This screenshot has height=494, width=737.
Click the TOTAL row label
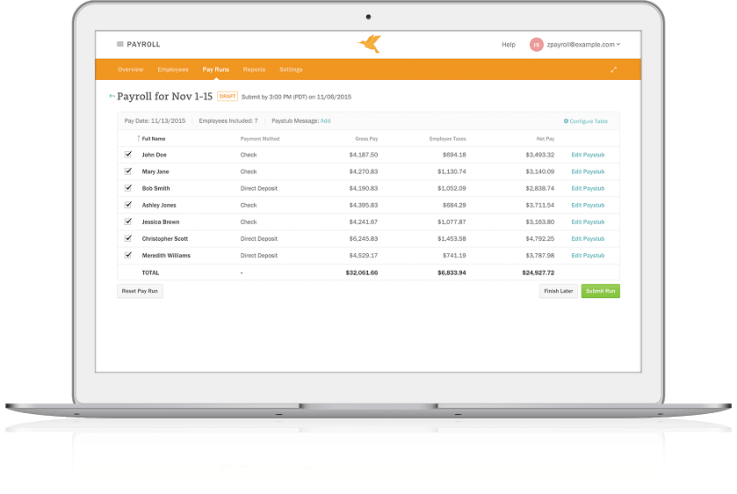coord(150,273)
